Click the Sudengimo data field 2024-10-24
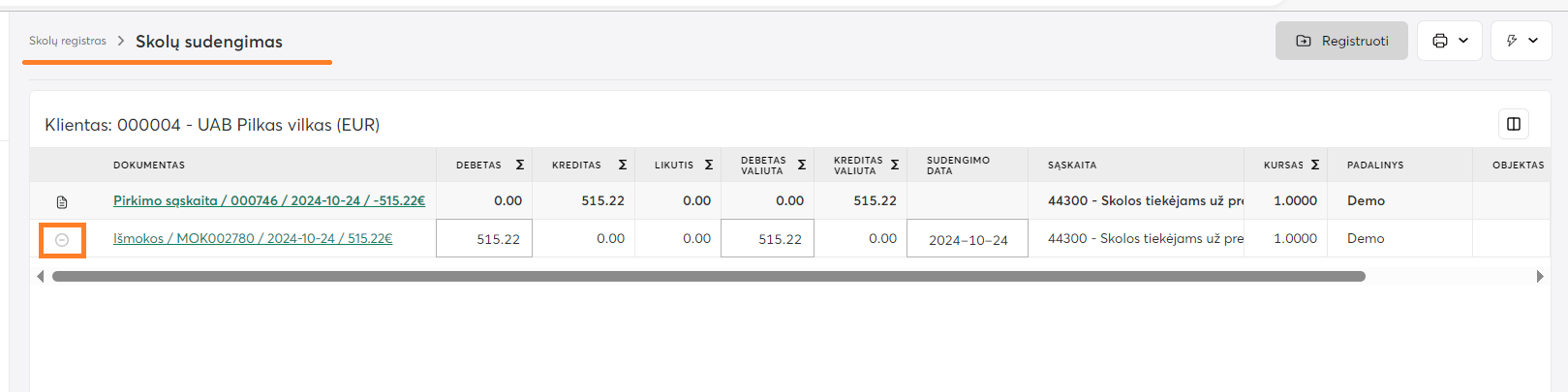This screenshot has width=1568, height=392. pos(967,239)
